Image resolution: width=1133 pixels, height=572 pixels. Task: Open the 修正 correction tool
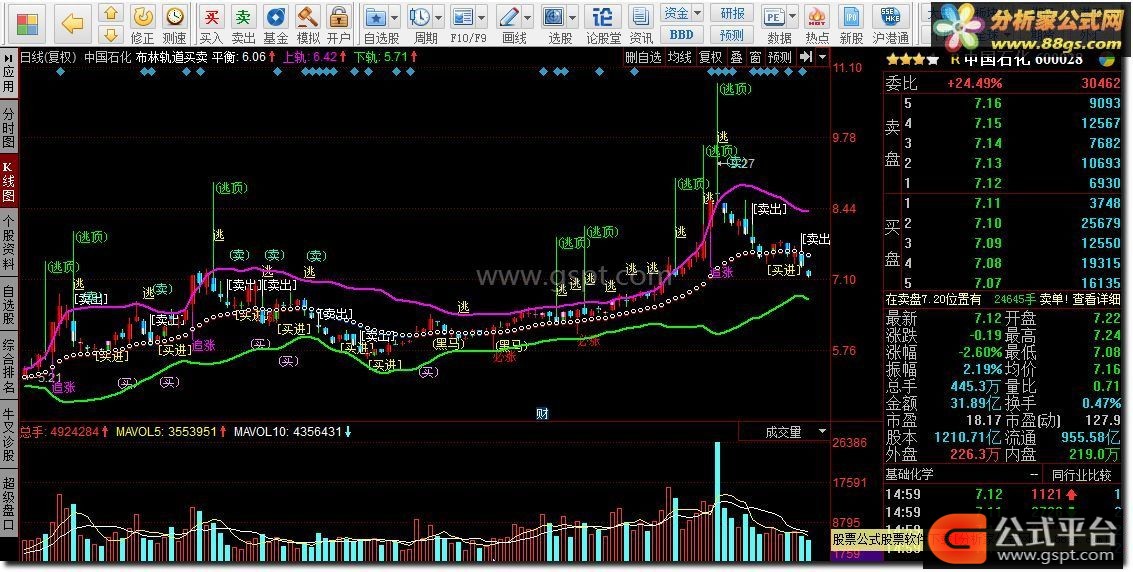[142, 24]
